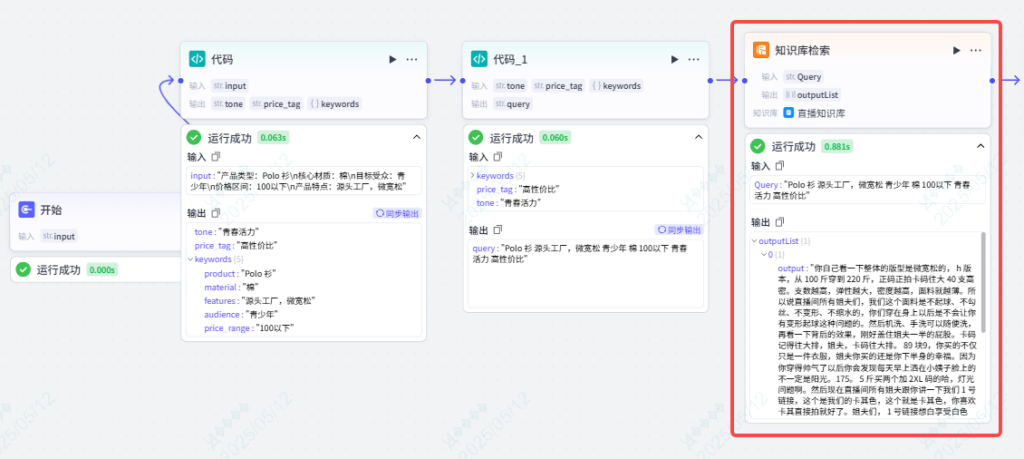1024x459 pixels.
Task: Click the outputList tag in 知识库检索 node
Action: (811, 95)
